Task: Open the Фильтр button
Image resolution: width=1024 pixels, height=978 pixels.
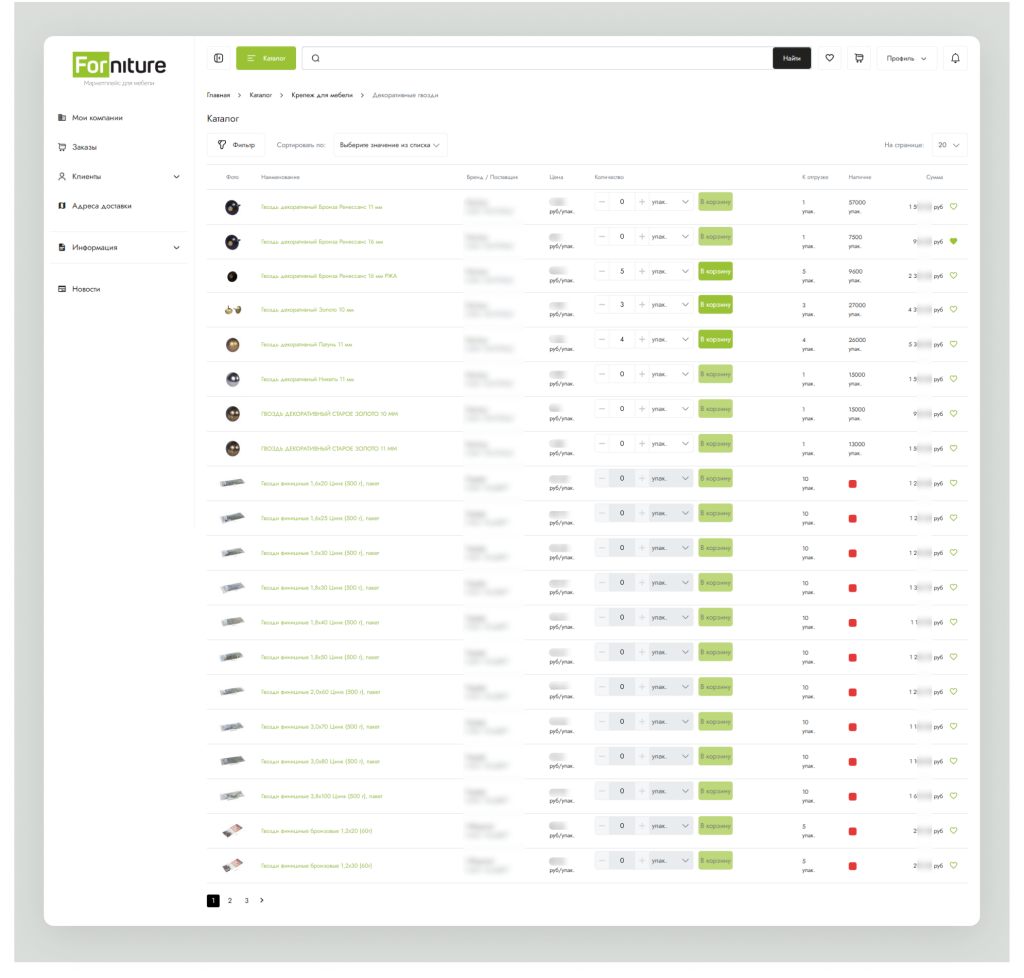Action: tap(236, 145)
